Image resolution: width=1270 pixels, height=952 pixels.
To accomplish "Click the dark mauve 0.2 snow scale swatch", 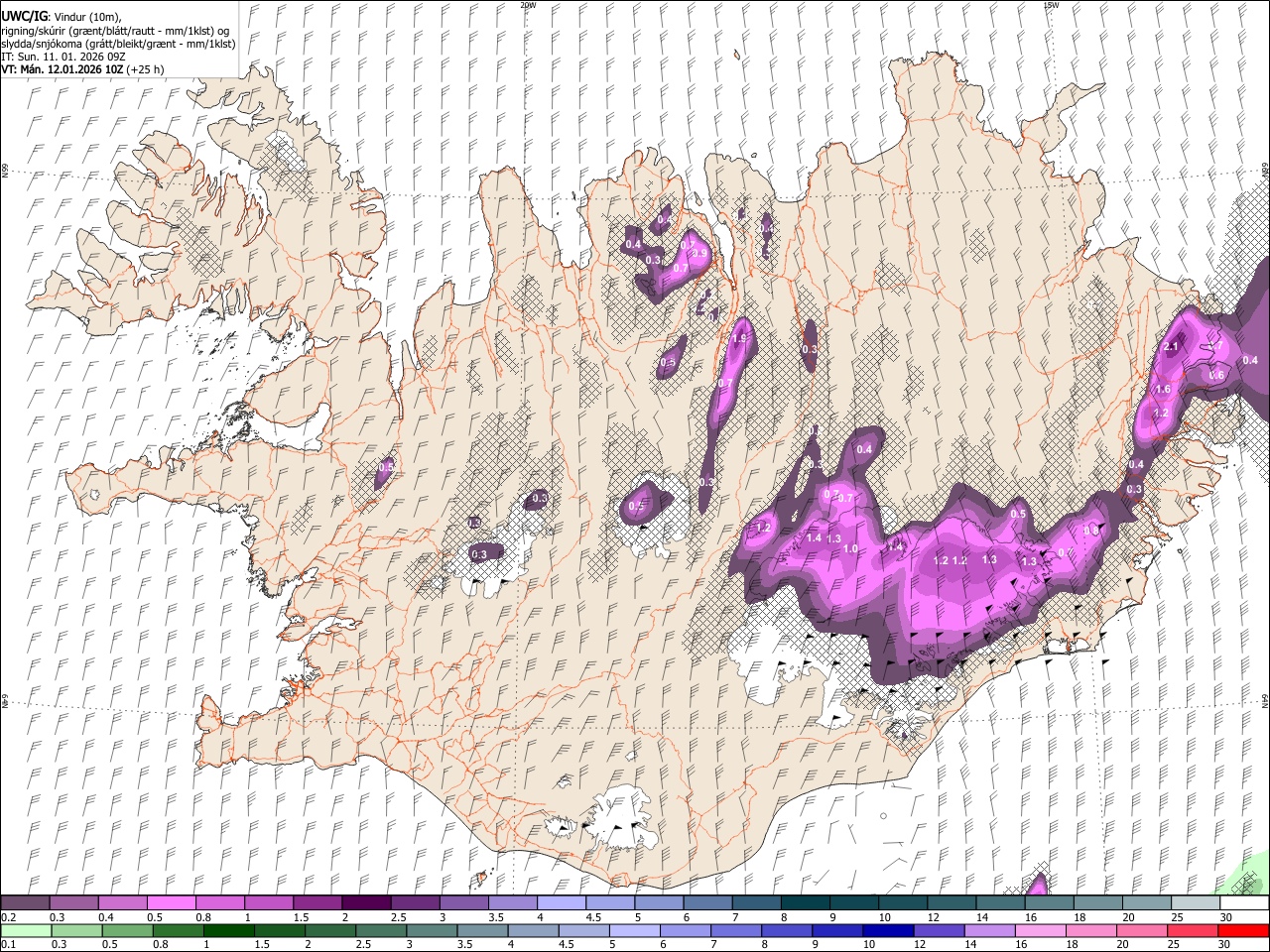I will (x=26, y=903).
